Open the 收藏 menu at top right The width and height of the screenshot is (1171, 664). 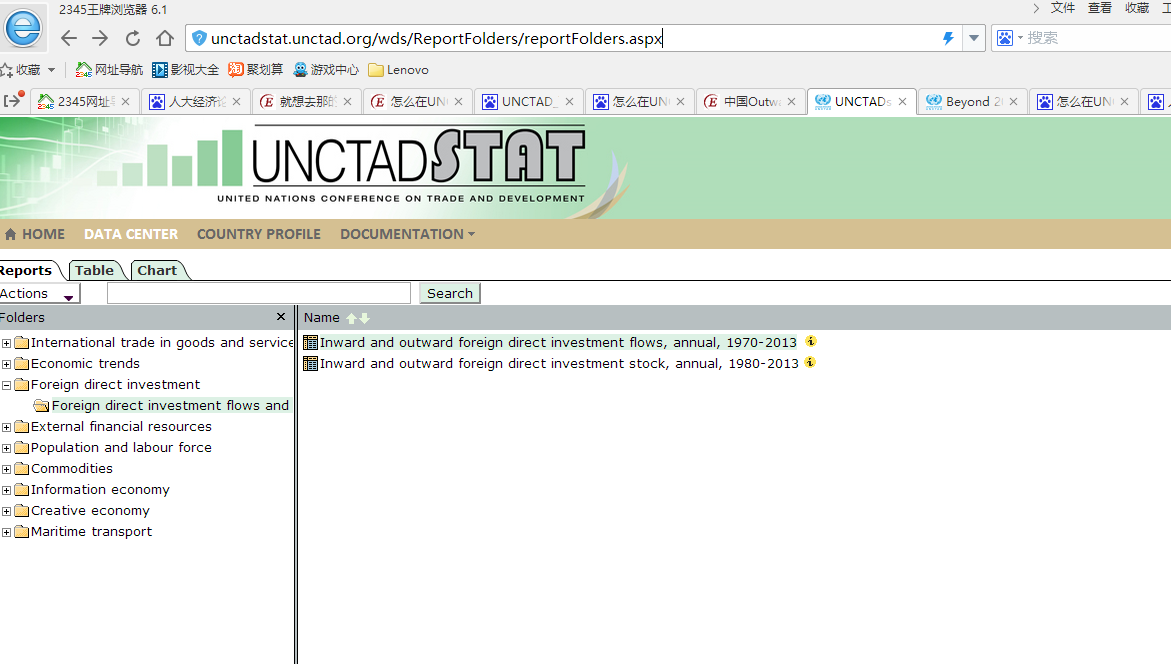pos(1137,8)
